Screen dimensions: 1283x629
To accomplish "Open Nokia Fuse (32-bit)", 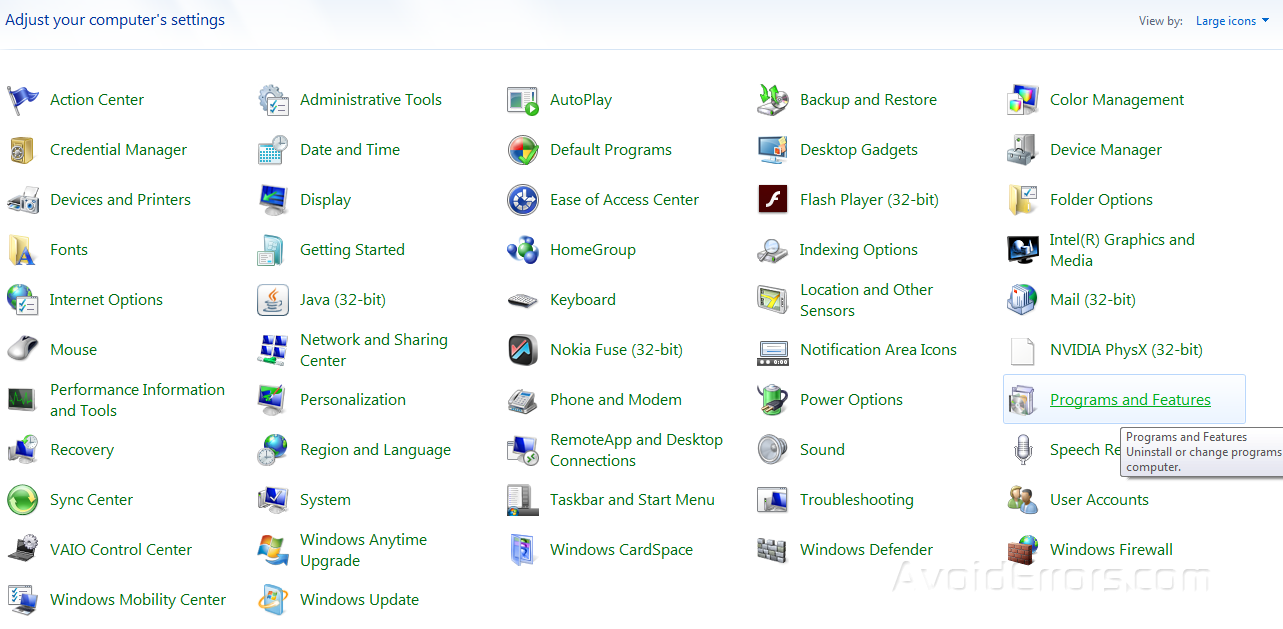I will tap(615, 349).
